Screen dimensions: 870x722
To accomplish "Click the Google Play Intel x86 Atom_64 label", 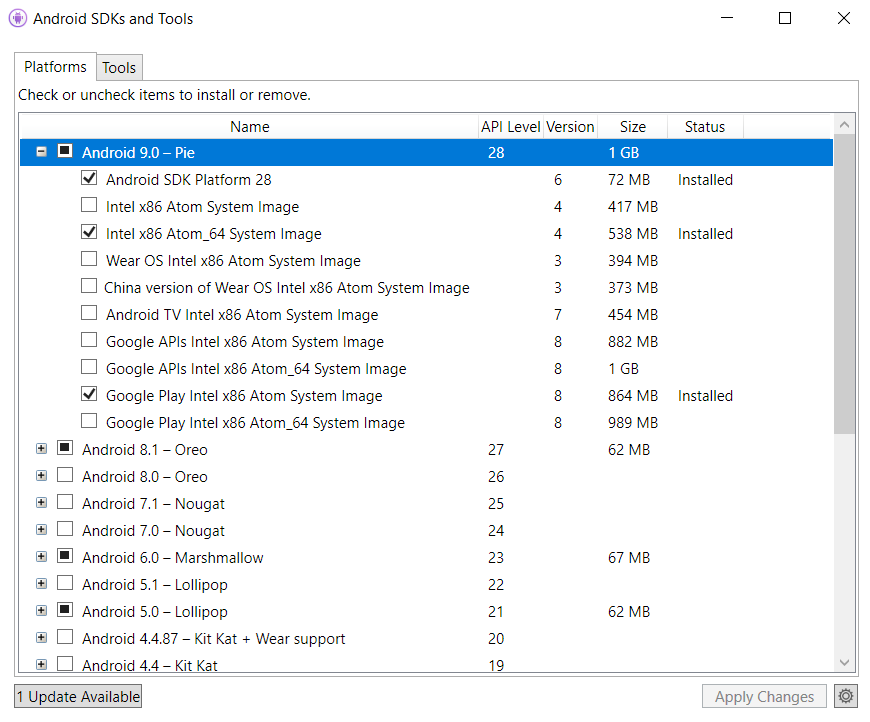I will [255, 423].
